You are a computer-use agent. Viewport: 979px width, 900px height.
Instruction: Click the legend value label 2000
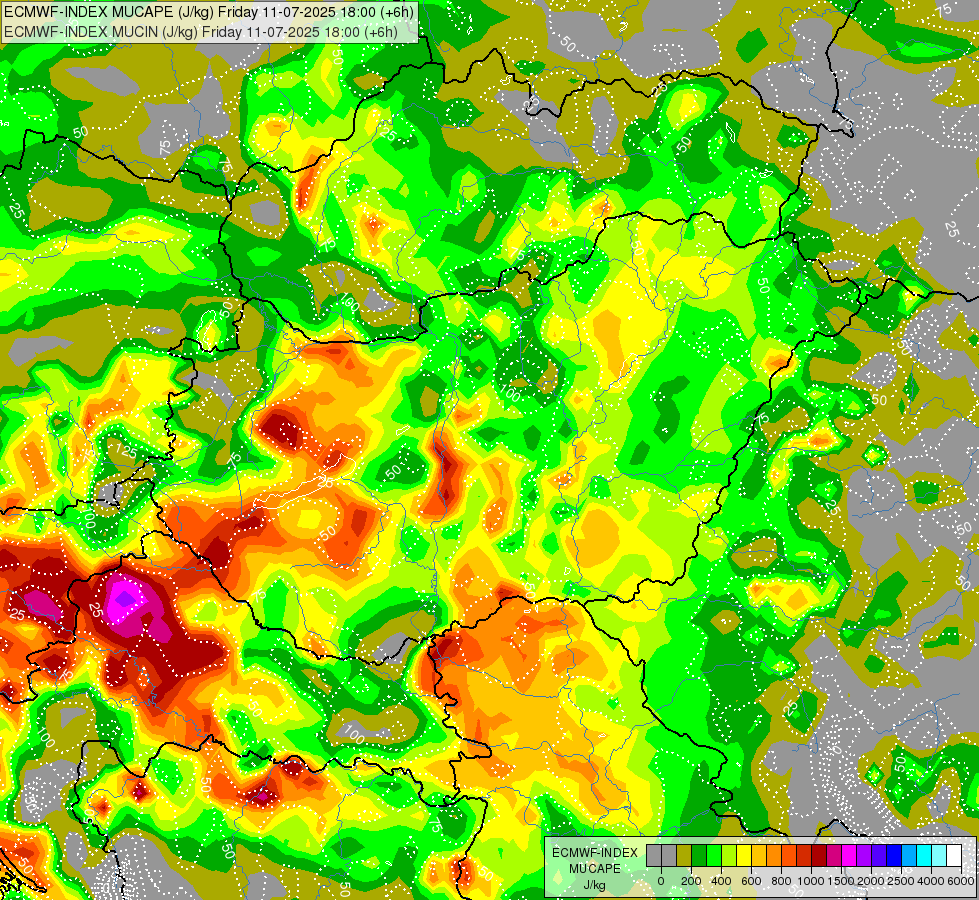[x=871, y=881]
